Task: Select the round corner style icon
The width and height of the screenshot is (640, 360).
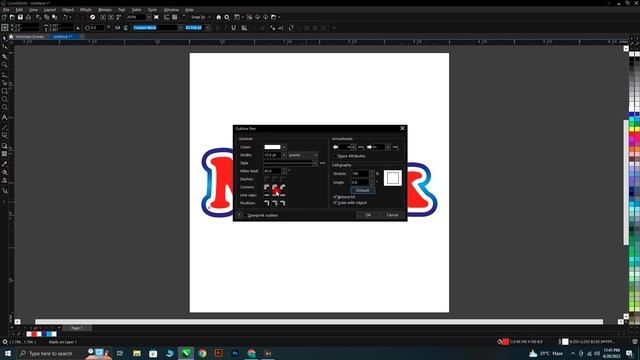Action: [275, 187]
